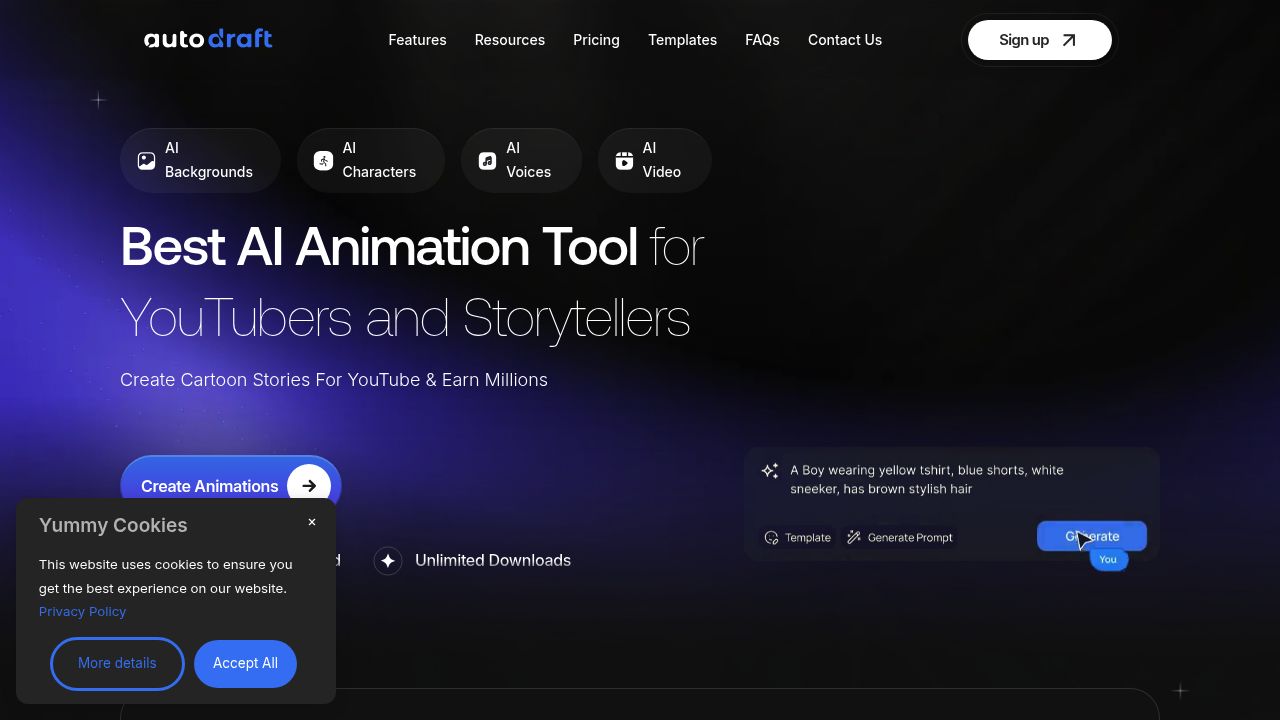Select the AI Video pill
This screenshot has height=720, width=1280.
click(x=654, y=160)
